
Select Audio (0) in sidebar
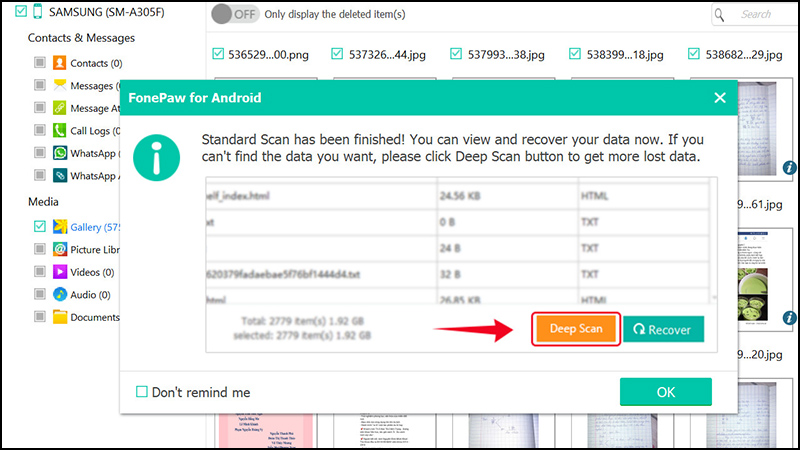coord(90,294)
